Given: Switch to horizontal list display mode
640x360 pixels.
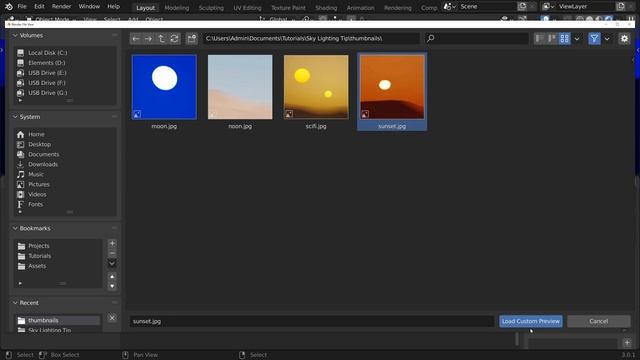Looking at the screenshot, I should pyautogui.click(x=552, y=38).
